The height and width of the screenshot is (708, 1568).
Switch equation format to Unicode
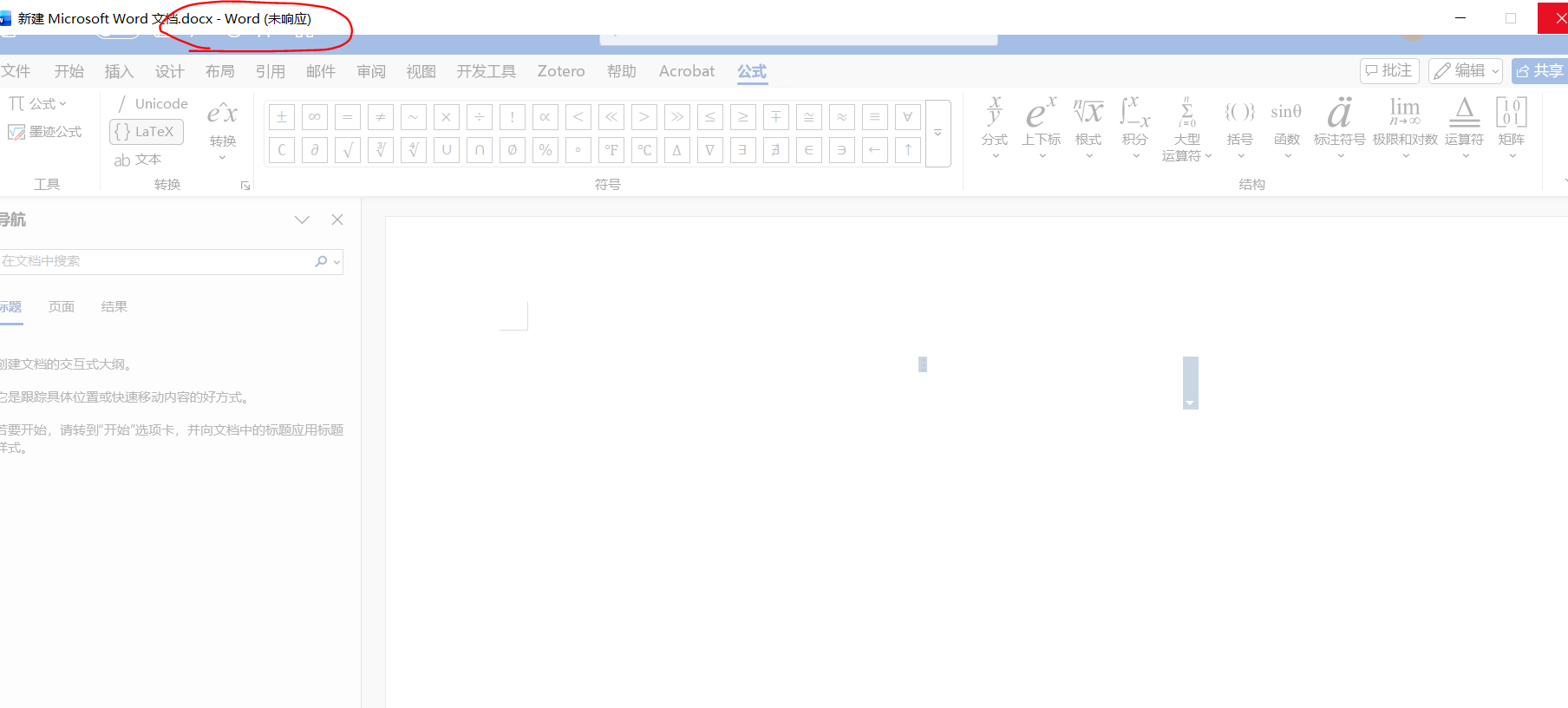tap(151, 103)
